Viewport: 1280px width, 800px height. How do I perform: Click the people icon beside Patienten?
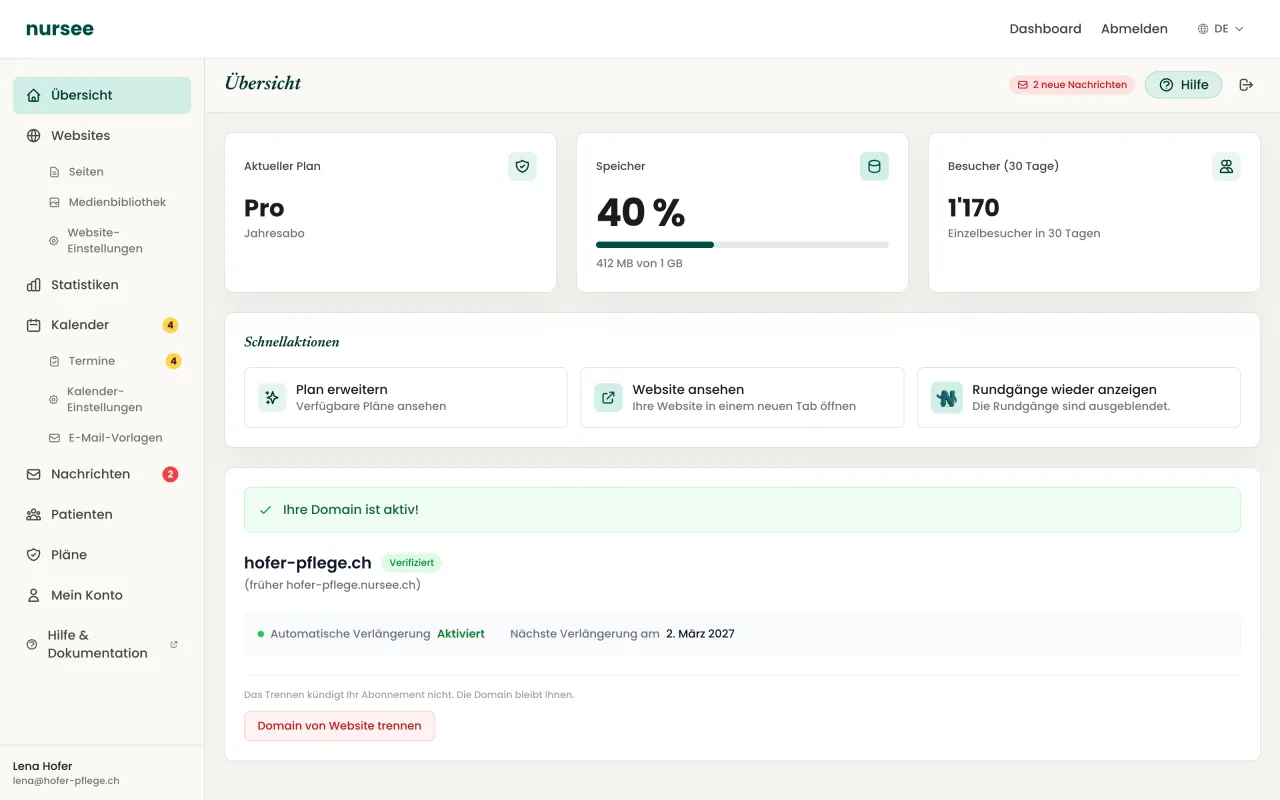[34, 514]
